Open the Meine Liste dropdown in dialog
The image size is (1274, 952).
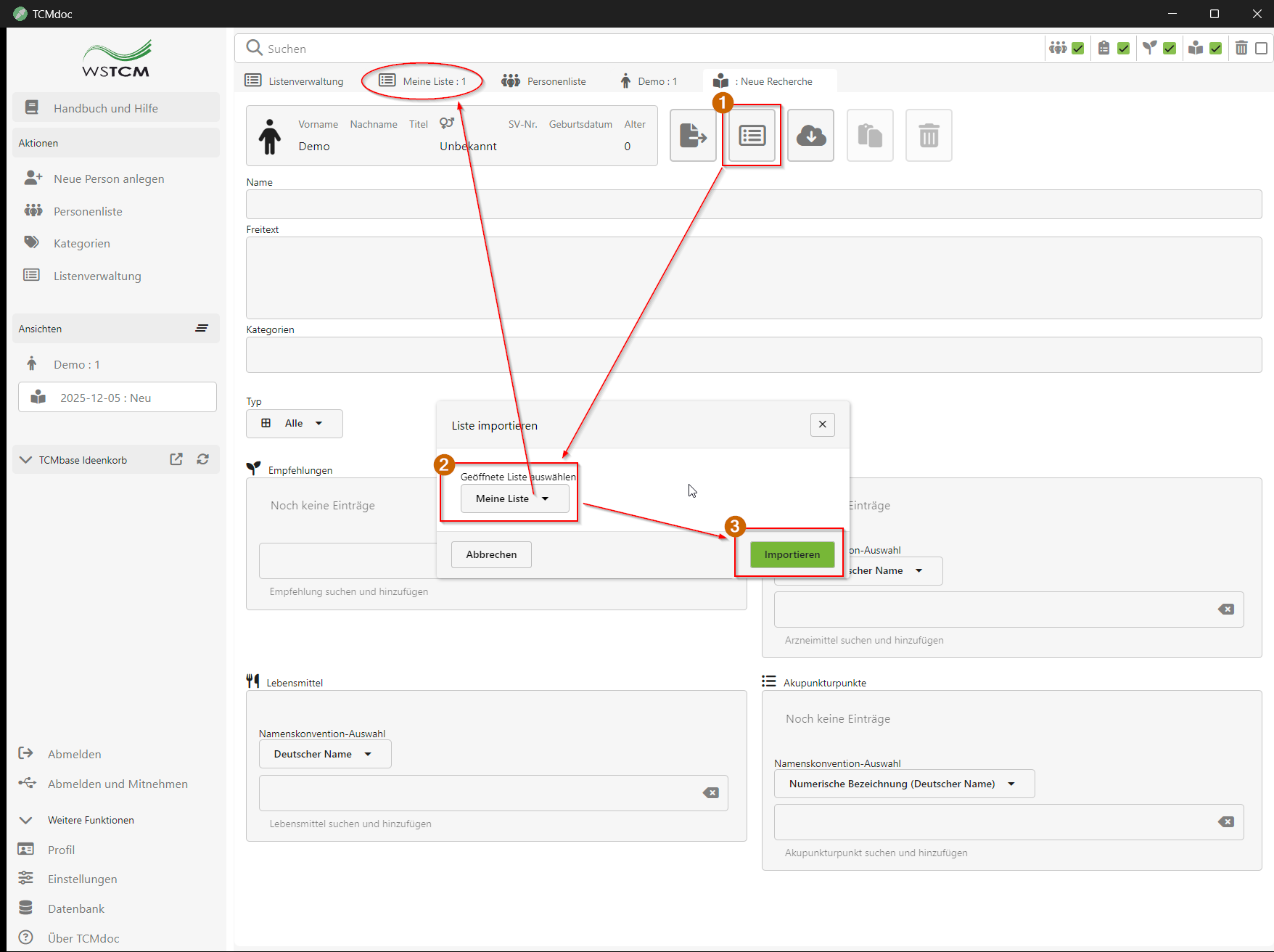tap(514, 498)
